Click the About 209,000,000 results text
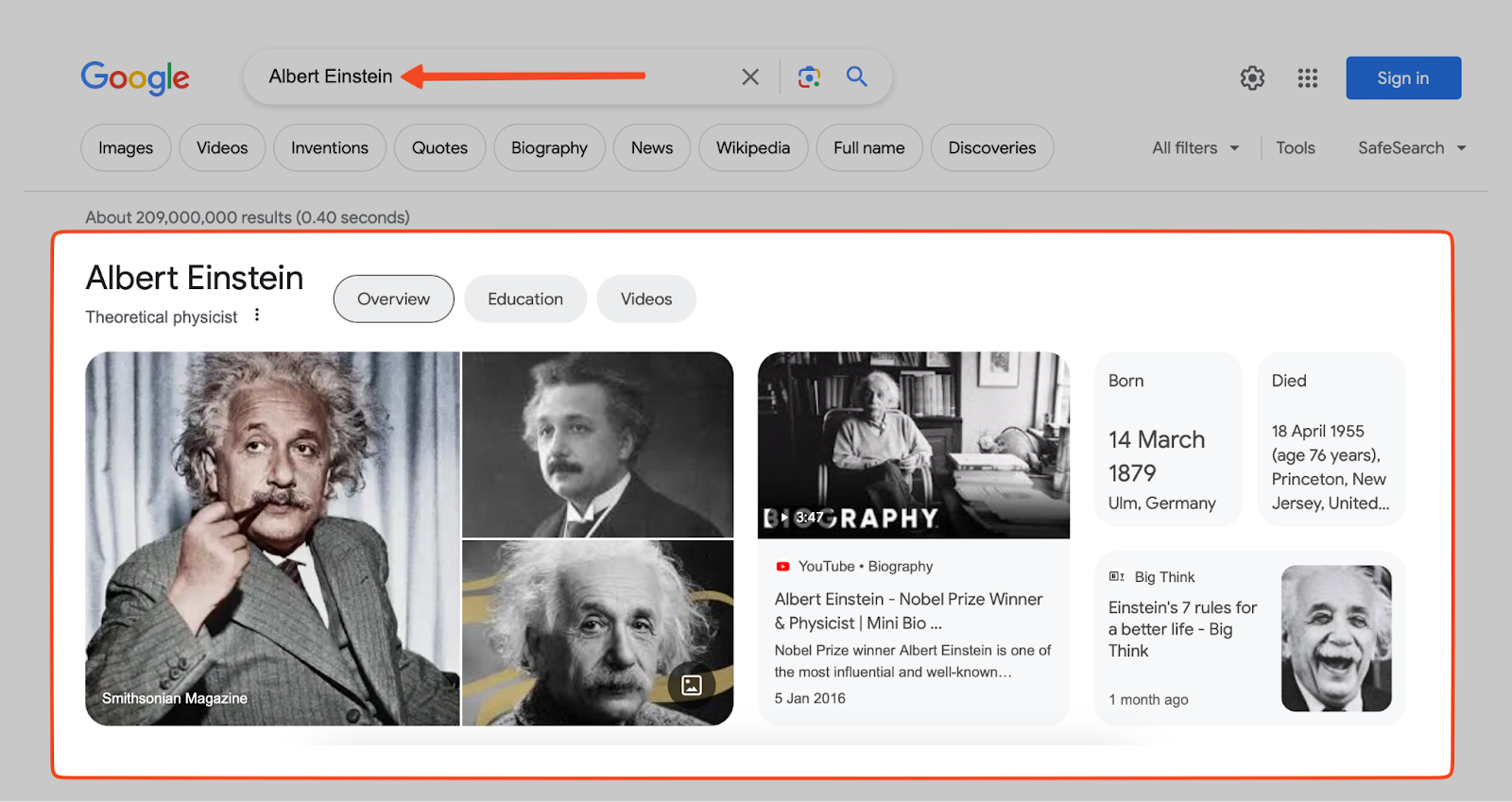This screenshot has width=1512, height=802. tap(248, 217)
